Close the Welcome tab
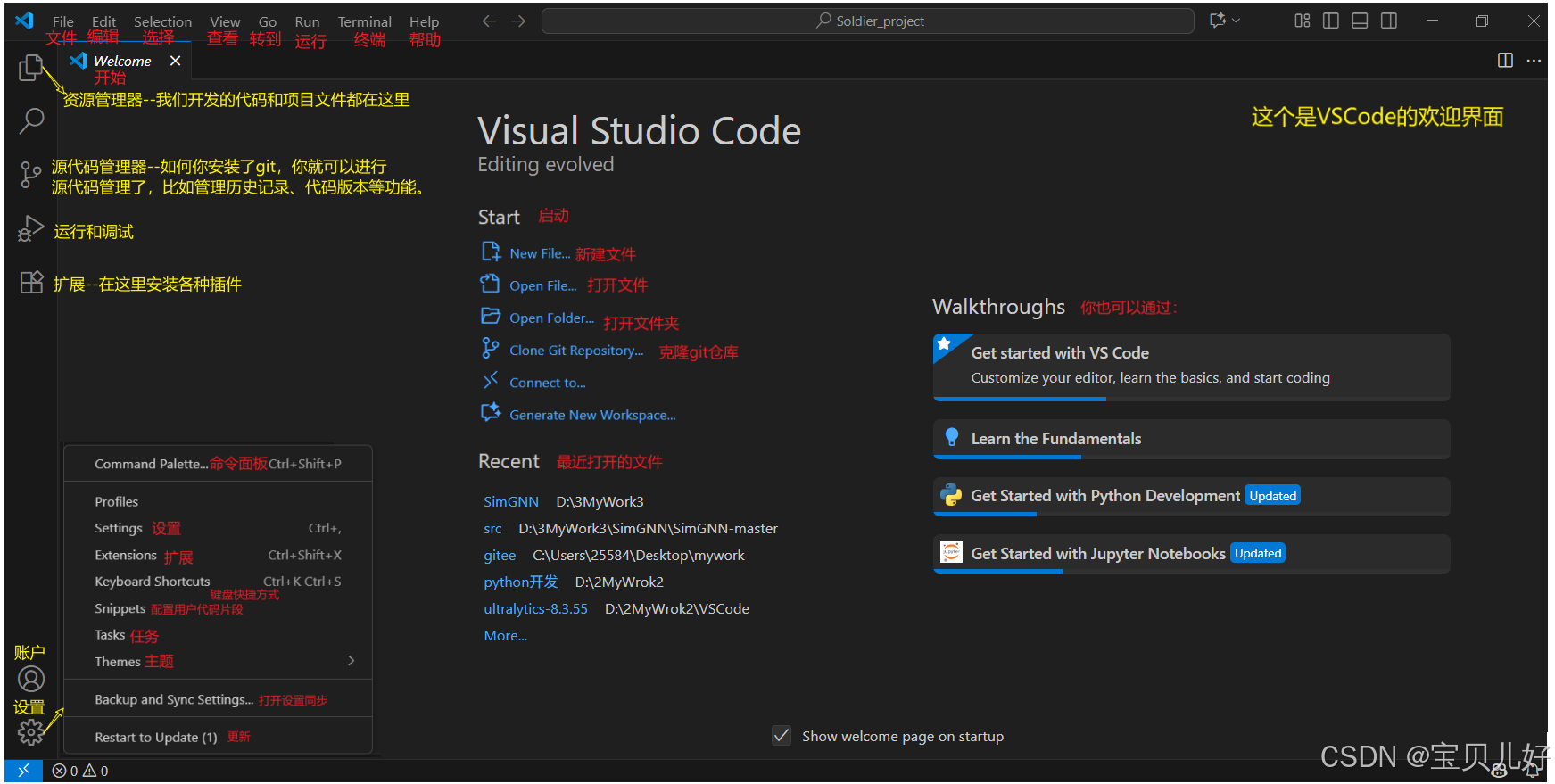Screen dimensions: 1555x784 pos(175,61)
